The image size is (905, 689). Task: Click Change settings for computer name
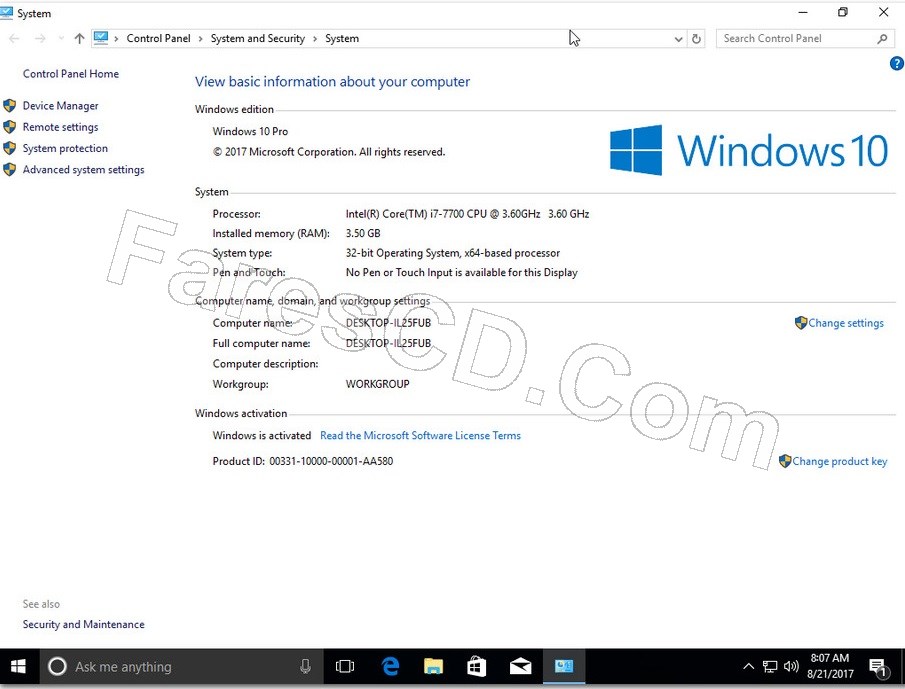click(846, 323)
